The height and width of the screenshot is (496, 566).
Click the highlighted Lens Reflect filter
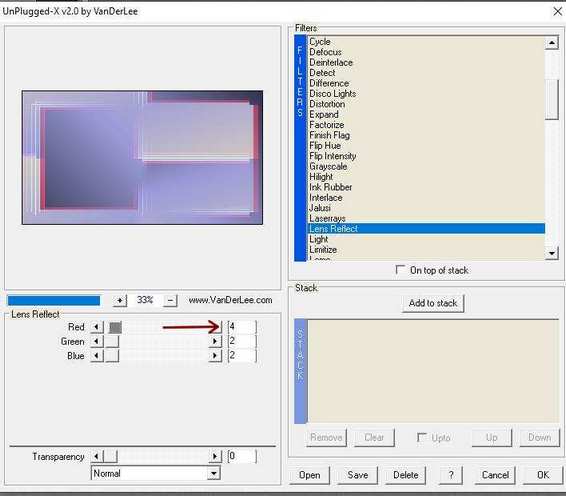point(426,229)
